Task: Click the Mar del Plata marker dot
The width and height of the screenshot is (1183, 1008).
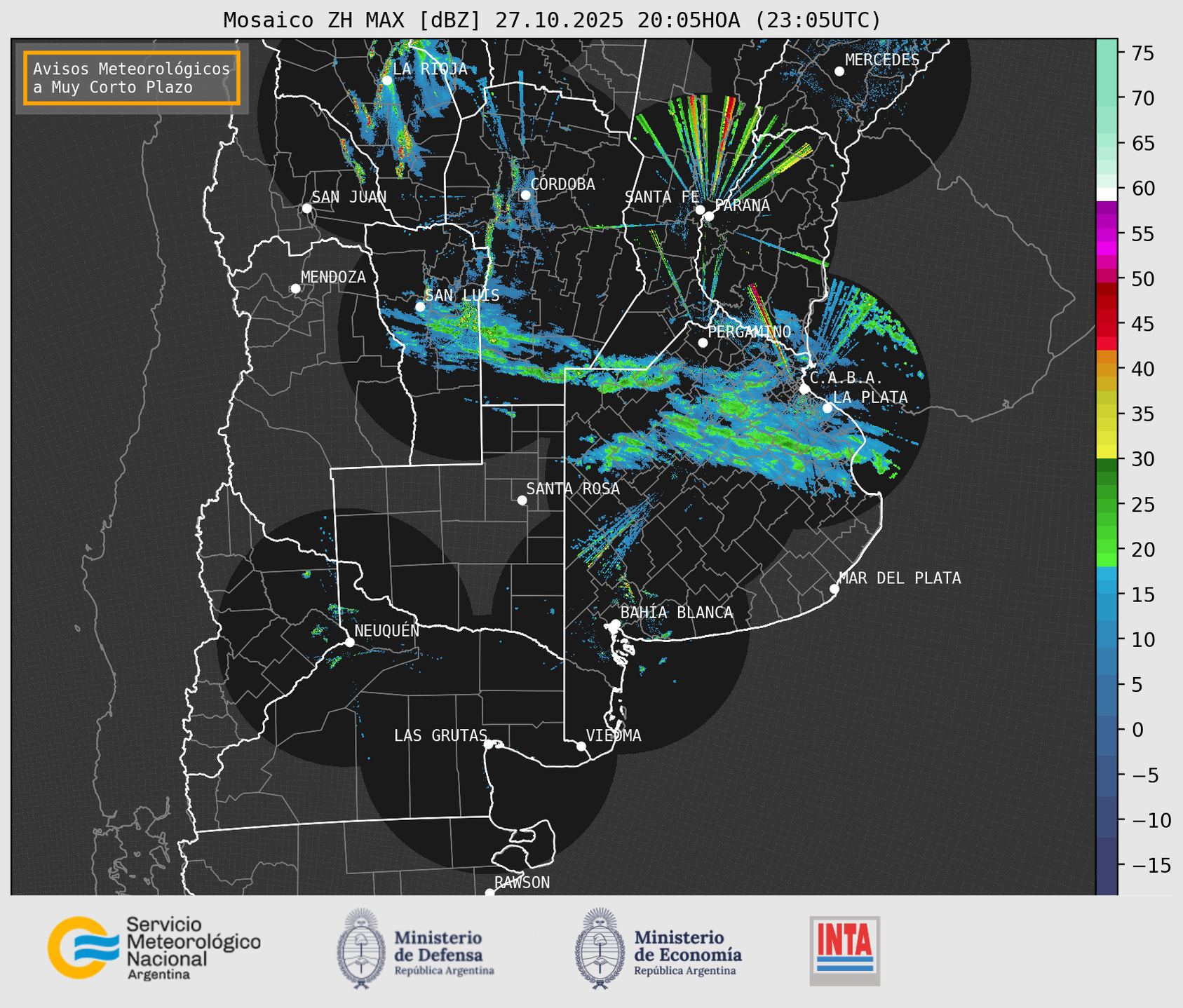Action: 834,589
